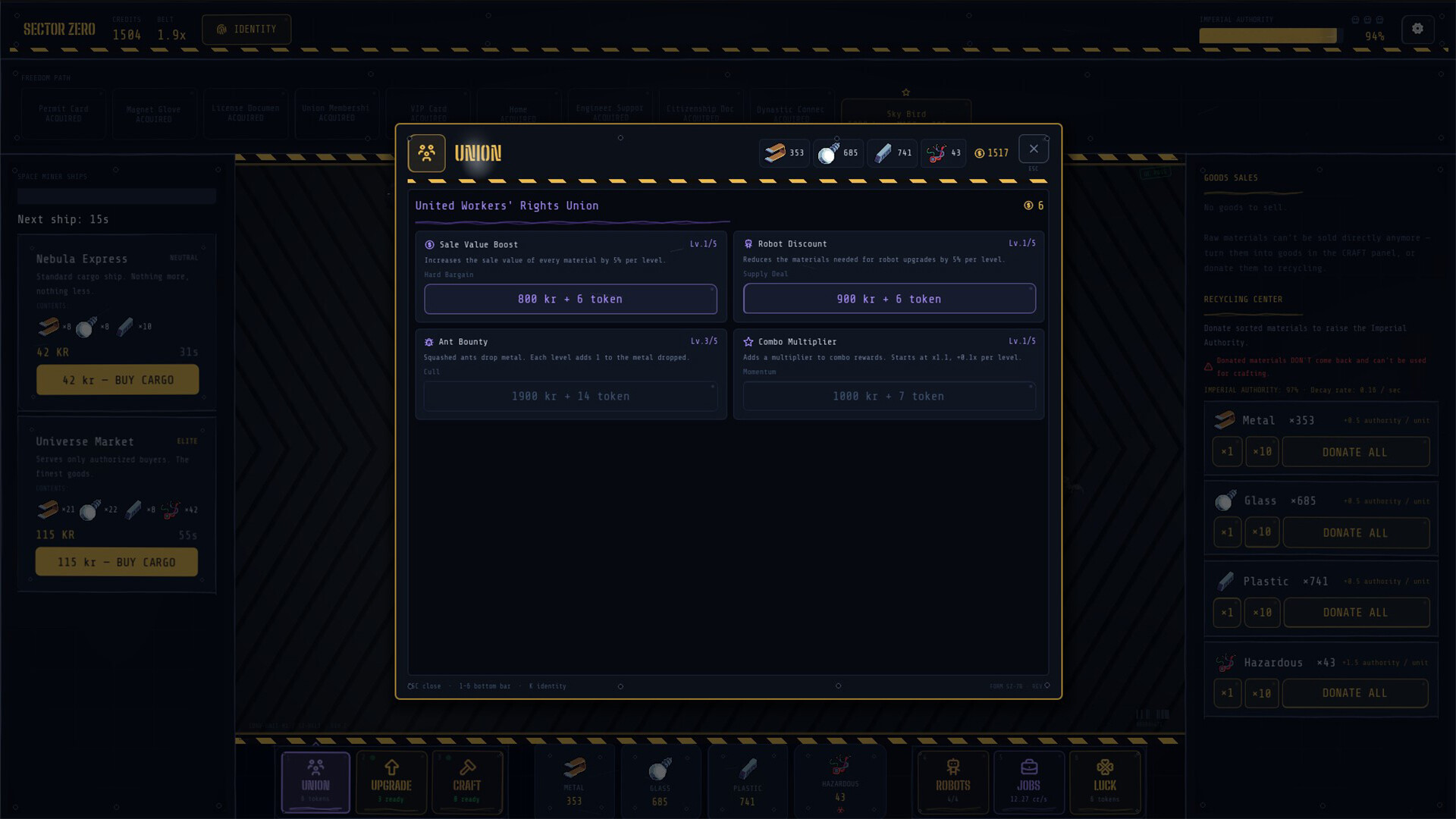This screenshot has width=1456, height=819.
Task: Buy Nebula Express cargo for 42 kr
Action: 118,380
